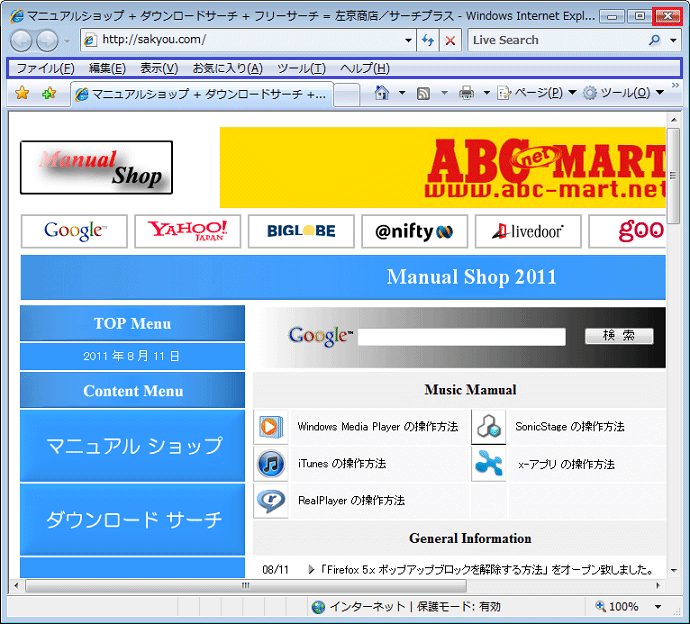
Task: Open the RealPlayer manual icon
Action: (271, 501)
